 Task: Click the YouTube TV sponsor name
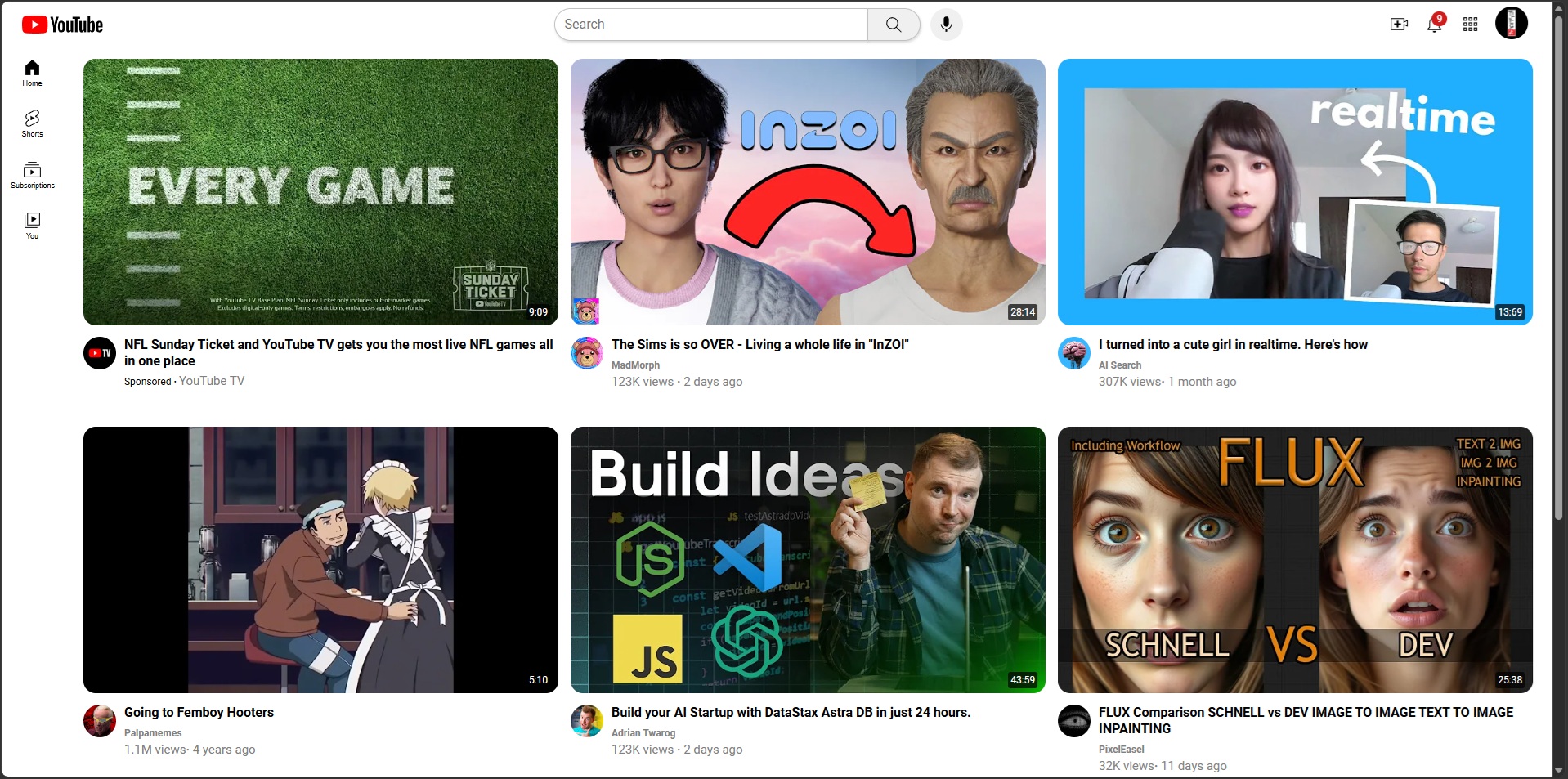pyautogui.click(x=212, y=381)
